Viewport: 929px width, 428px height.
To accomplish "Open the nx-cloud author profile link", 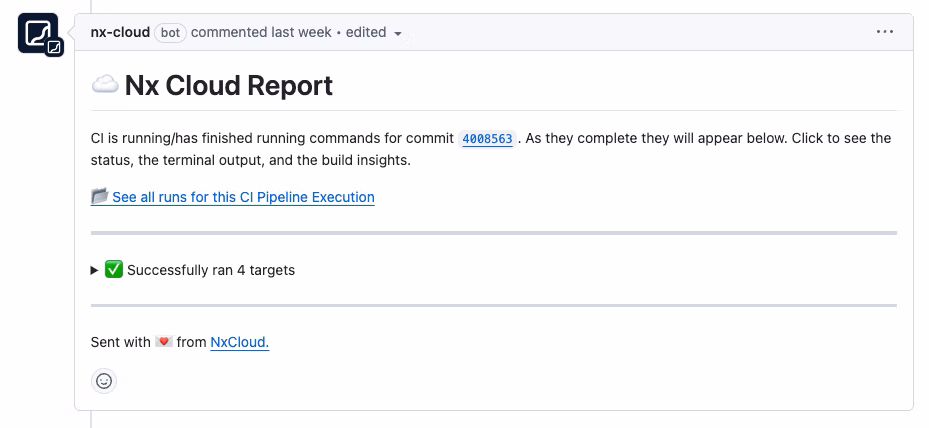I will tap(120, 32).
